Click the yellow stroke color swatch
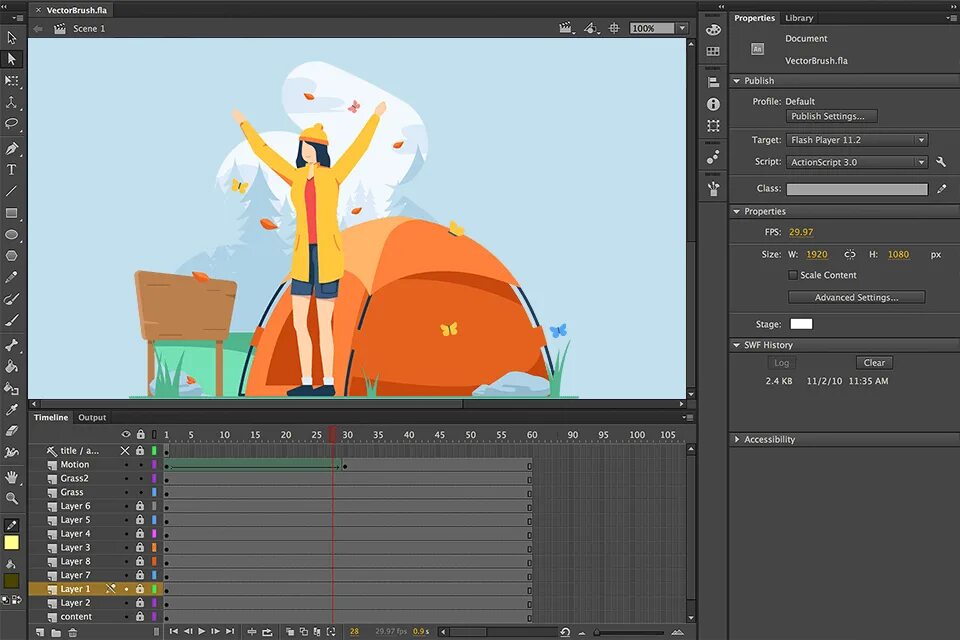 tap(12, 543)
